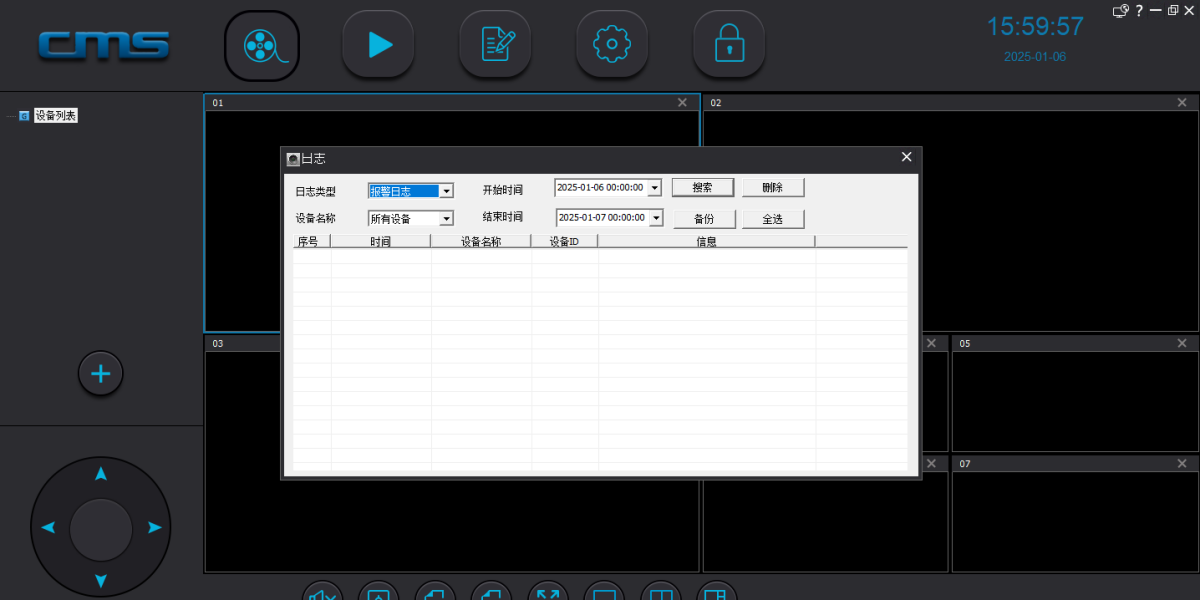The image size is (1200, 600).
Task: Toggle the muted speaker icon
Action: pyautogui.click(x=323, y=594)
